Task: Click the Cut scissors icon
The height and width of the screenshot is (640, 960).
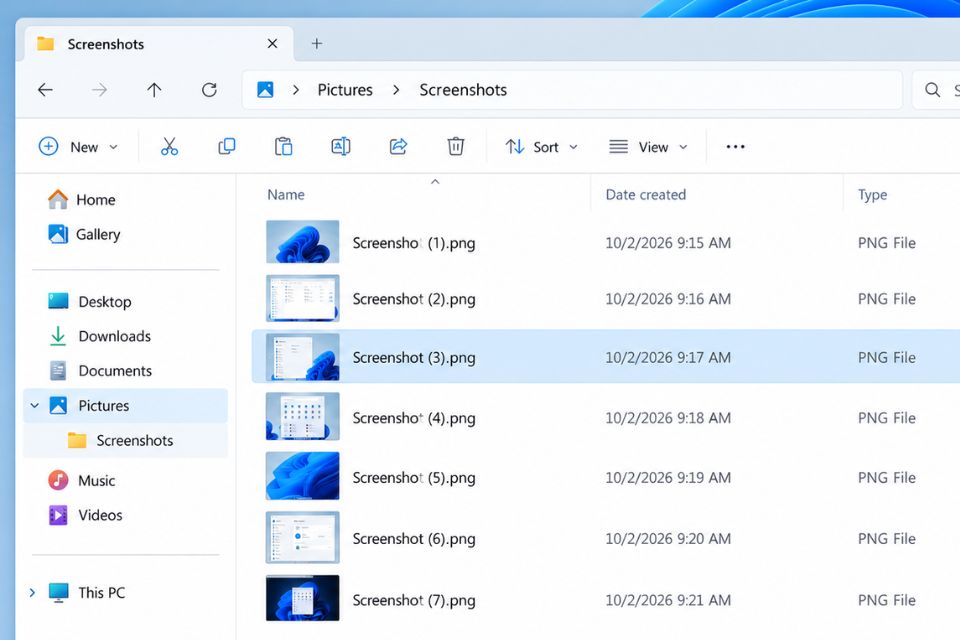Action: tap(170, 146)
